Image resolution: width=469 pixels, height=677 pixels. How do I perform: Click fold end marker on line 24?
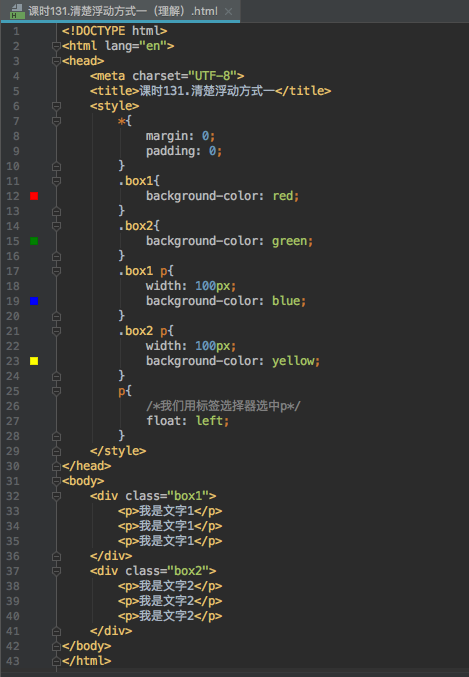pos(56,376)
